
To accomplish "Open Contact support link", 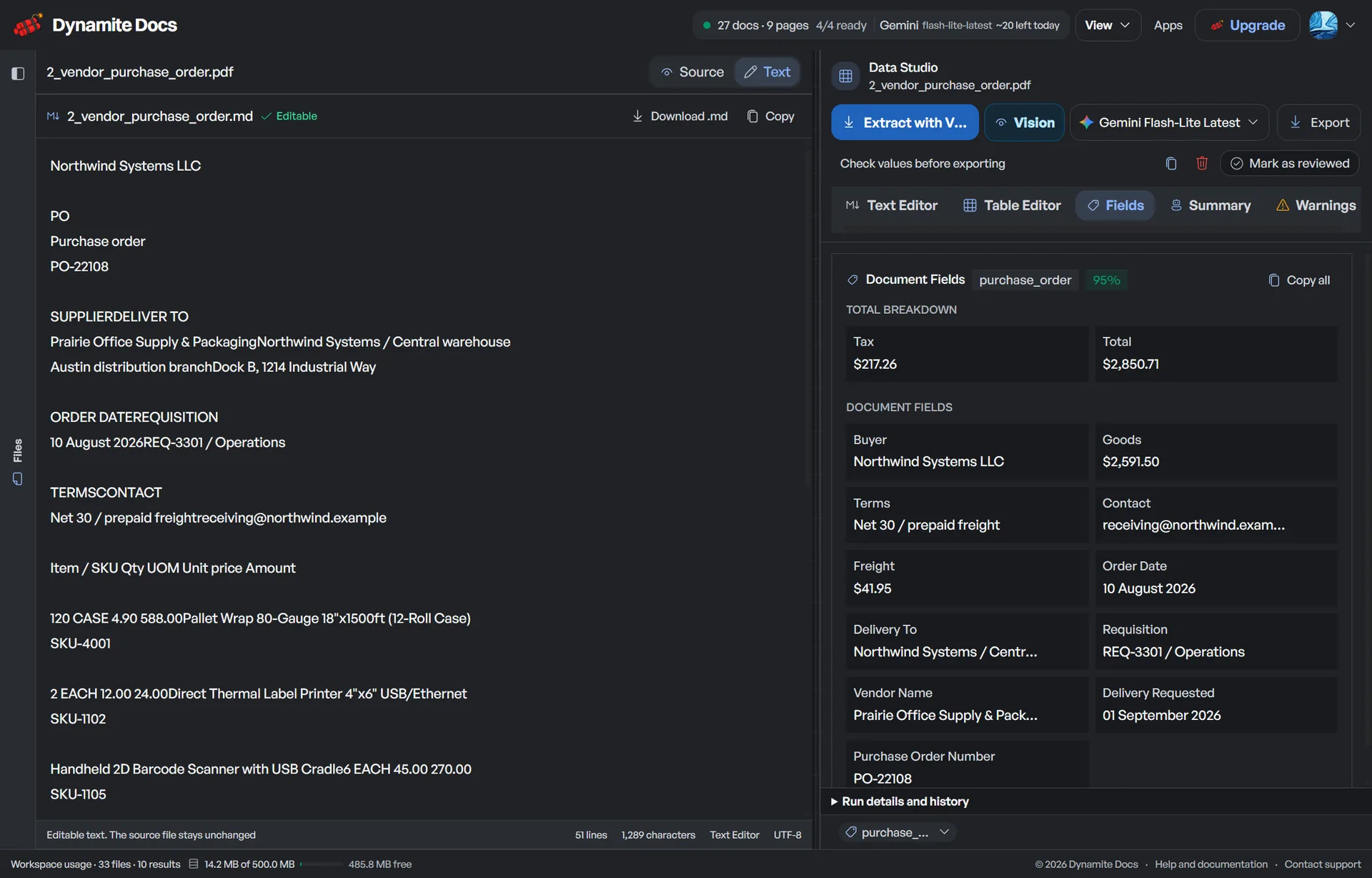I will (x=1323, y=864).
